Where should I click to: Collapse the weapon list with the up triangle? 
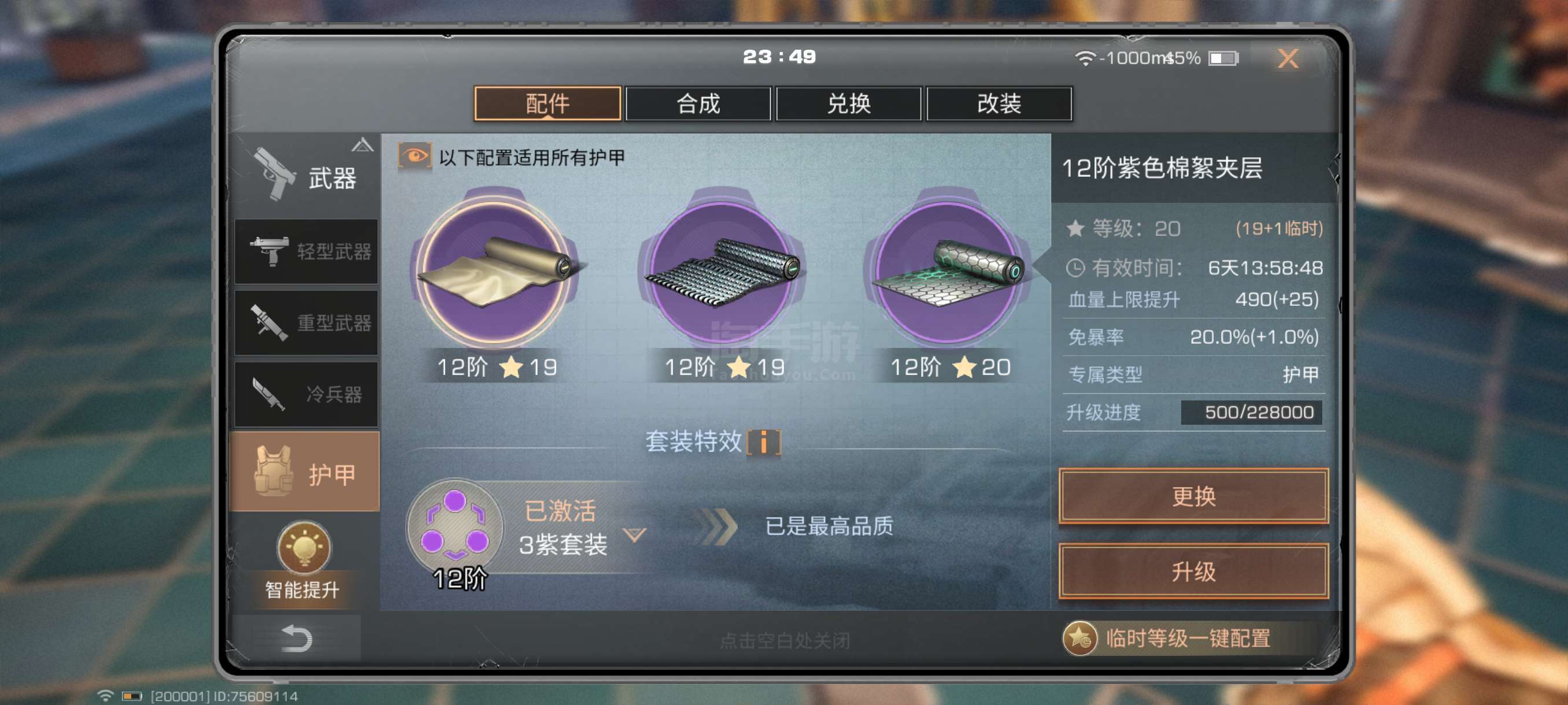click(x=362, y=145)
